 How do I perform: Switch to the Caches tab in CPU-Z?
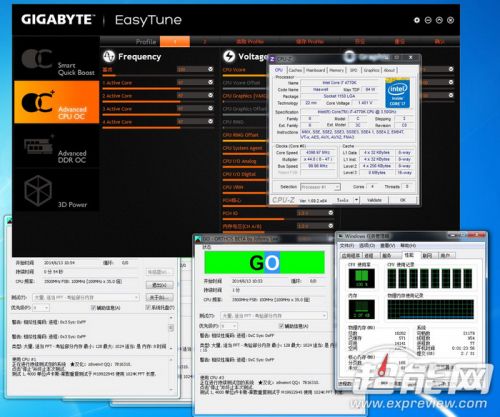pyautogui.click(x=295, y=70)
